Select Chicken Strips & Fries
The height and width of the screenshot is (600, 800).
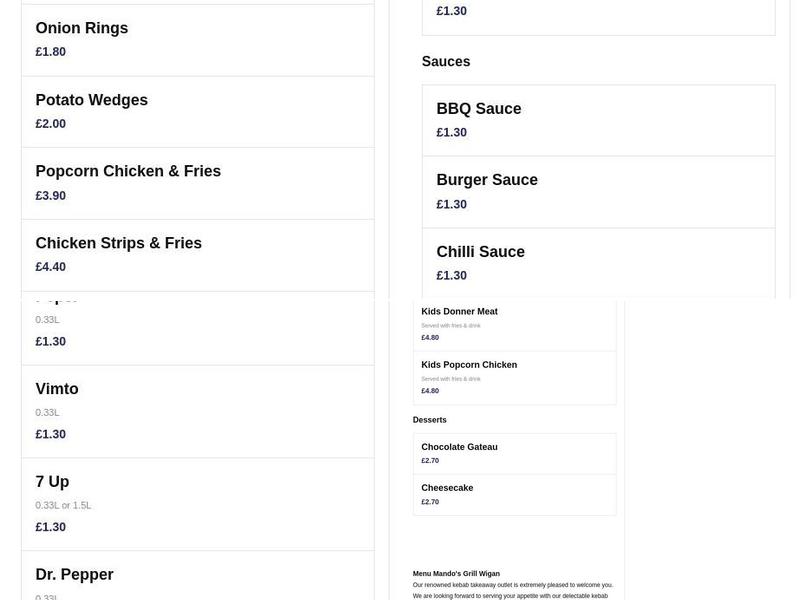(197, 254)
